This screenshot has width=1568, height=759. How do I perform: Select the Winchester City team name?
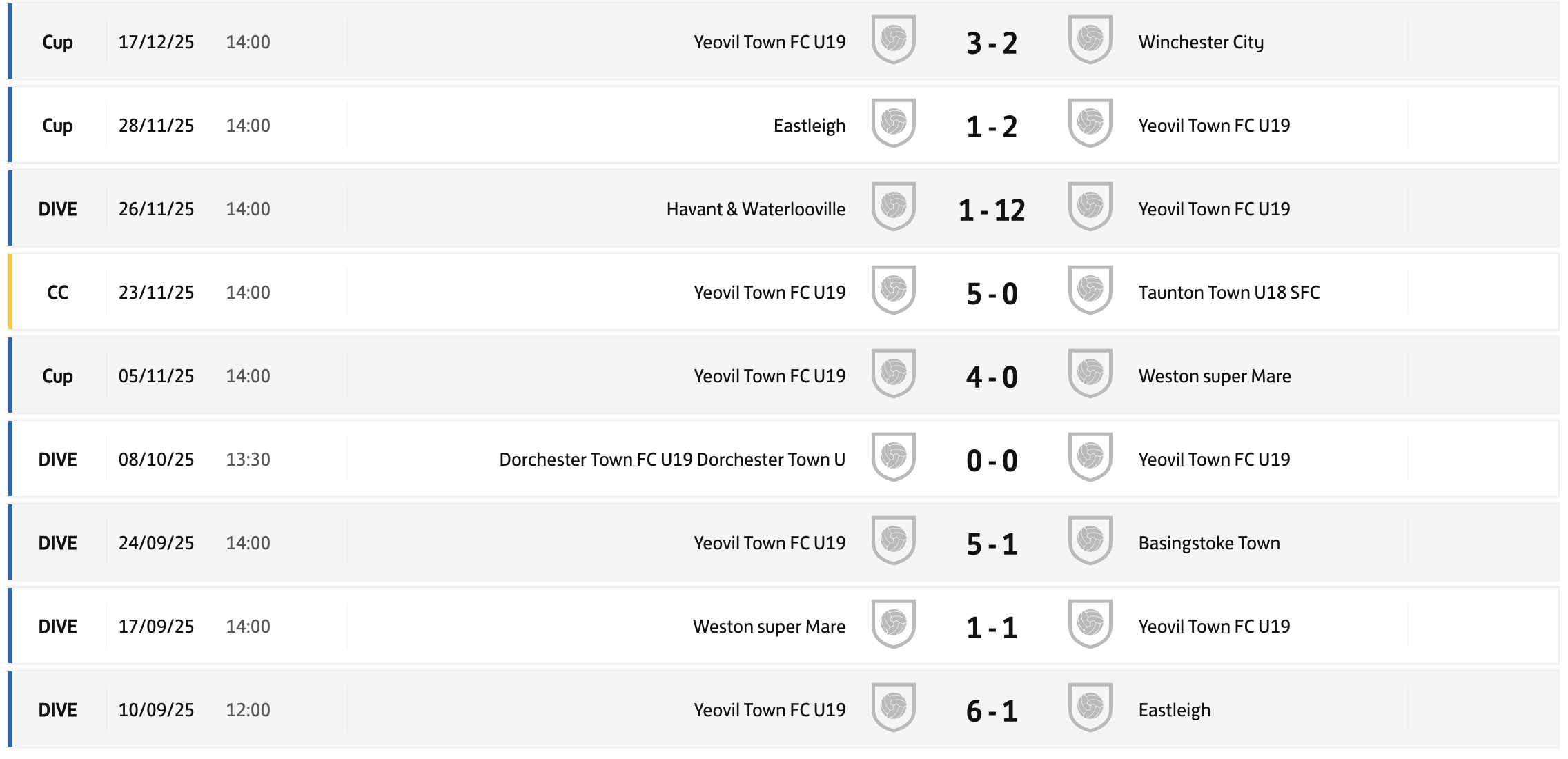(x=1201, y=42)
